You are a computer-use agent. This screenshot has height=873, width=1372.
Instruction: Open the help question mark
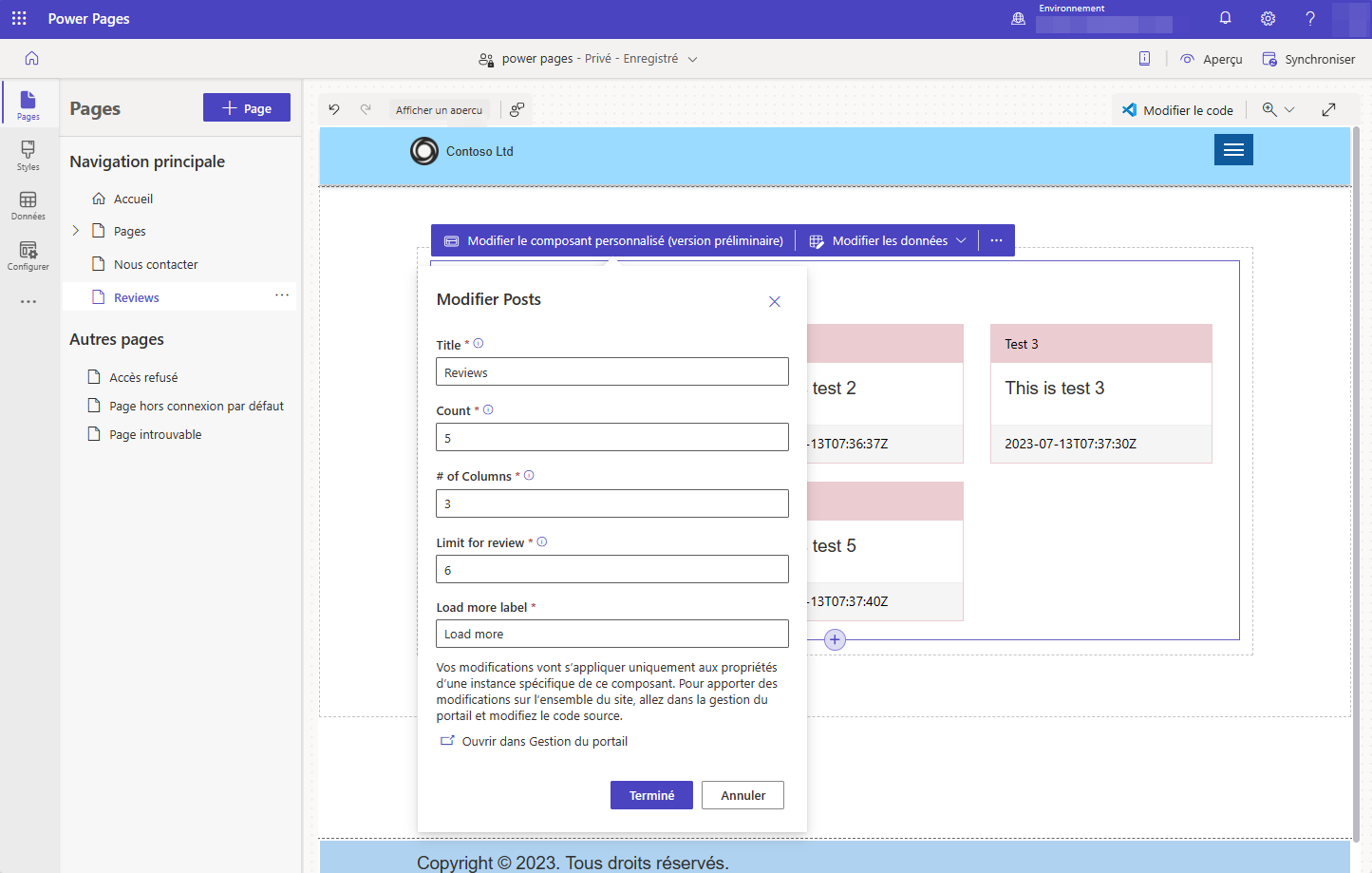[1310, 18]
